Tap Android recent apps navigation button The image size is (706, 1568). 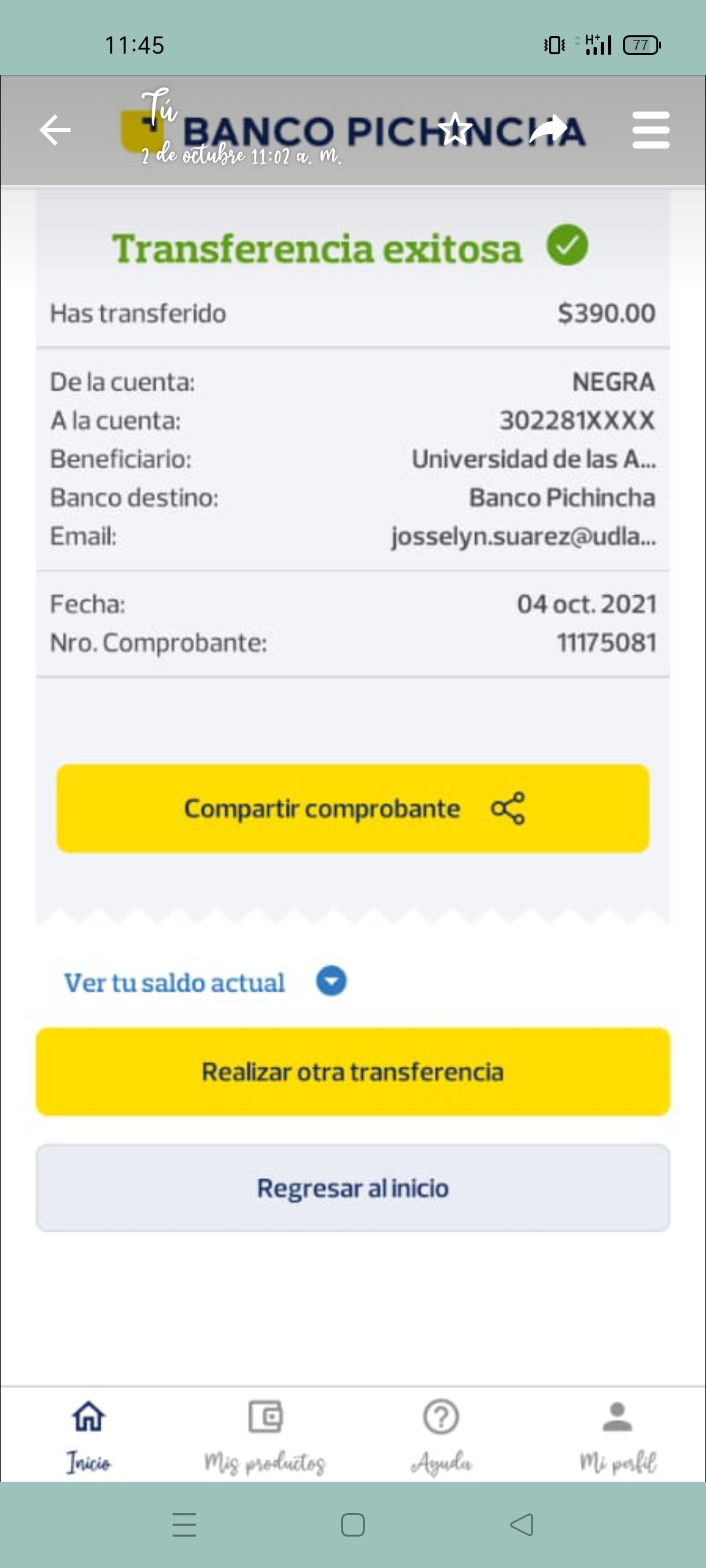(x=184, y=1525)
